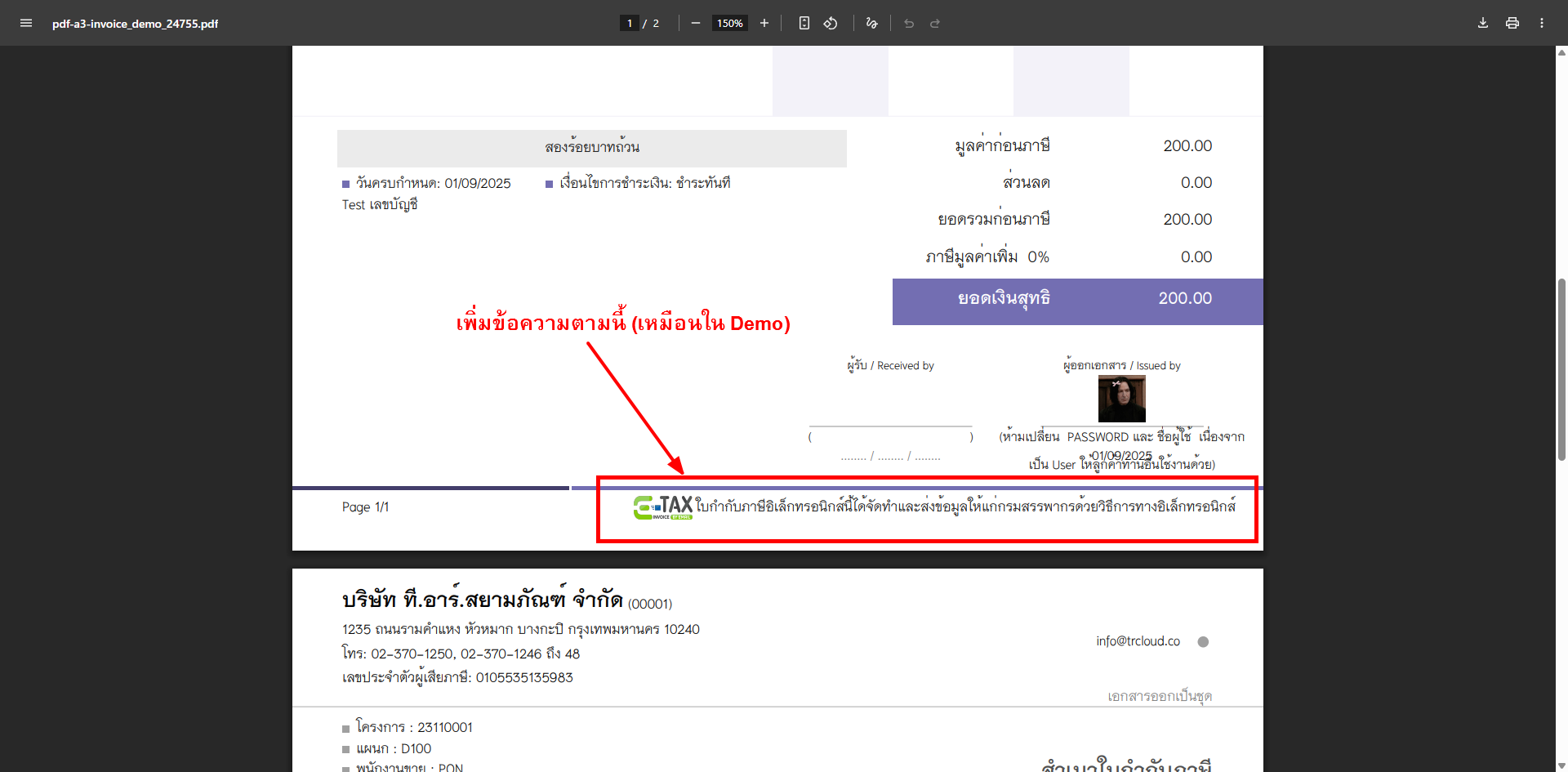Open the three-dot more actions menu

coord(1542,23)
